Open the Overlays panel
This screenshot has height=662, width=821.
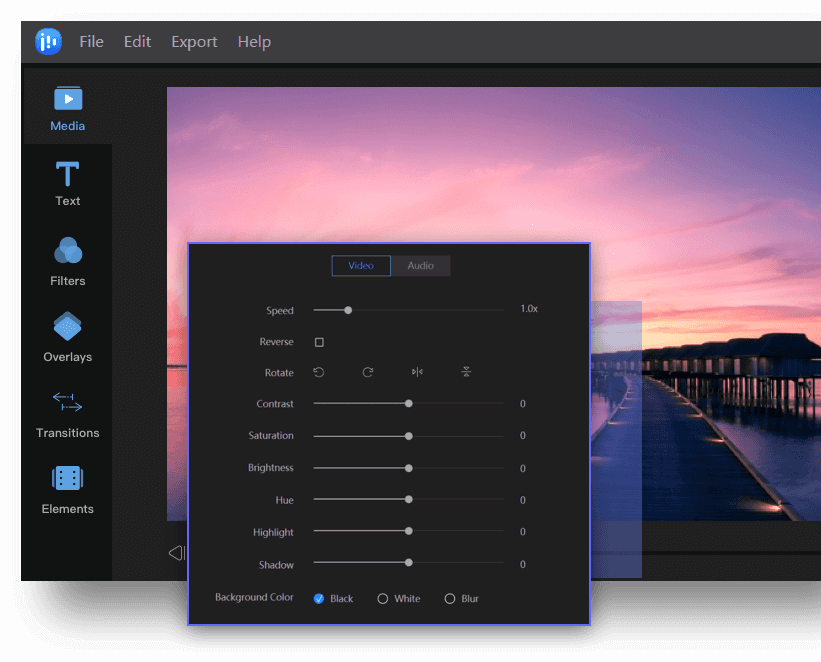(x=68, y=337)
